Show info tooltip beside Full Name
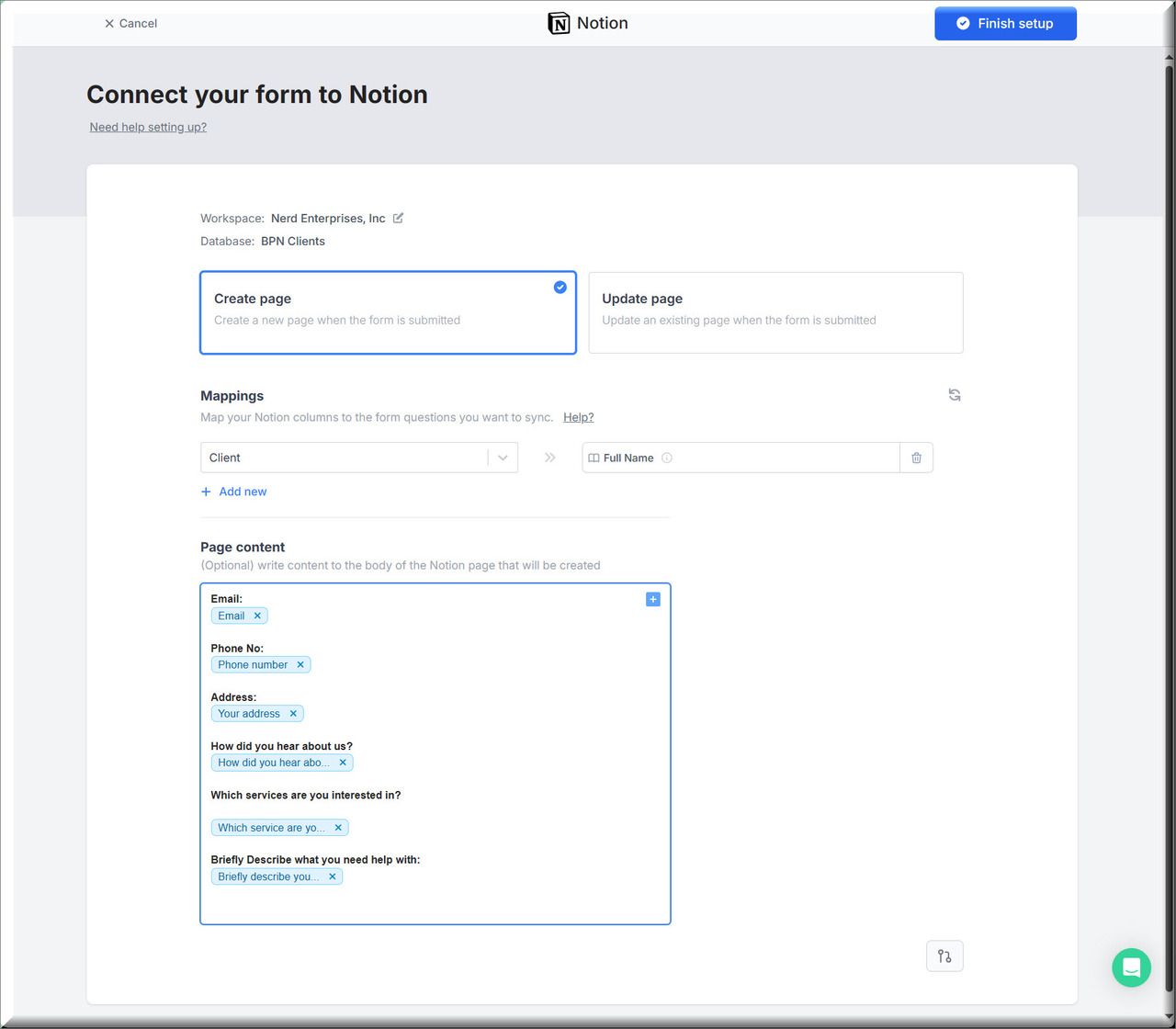Screen dimensions: 1176x1029 click(667, 458)
